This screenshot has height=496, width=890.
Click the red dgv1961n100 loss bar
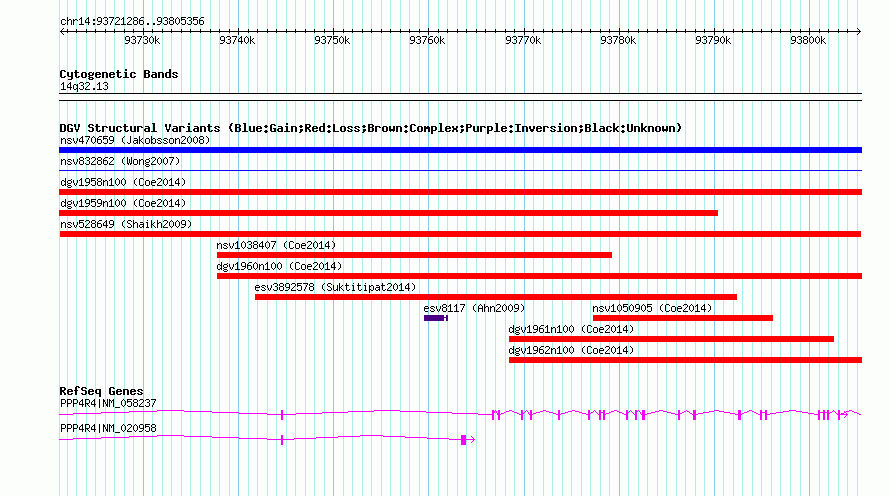click(671, 339)
